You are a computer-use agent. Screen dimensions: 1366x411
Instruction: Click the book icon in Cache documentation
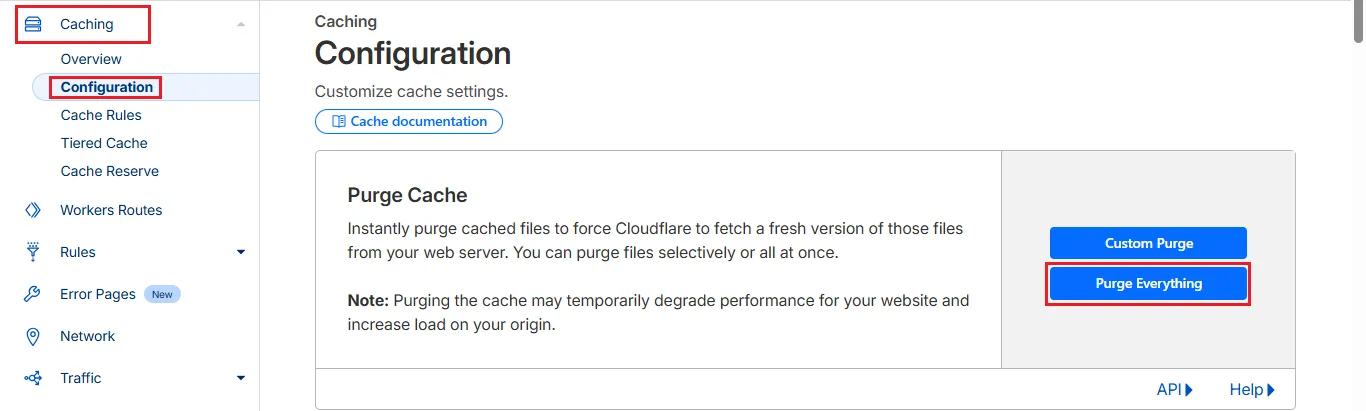pos(339,122)
